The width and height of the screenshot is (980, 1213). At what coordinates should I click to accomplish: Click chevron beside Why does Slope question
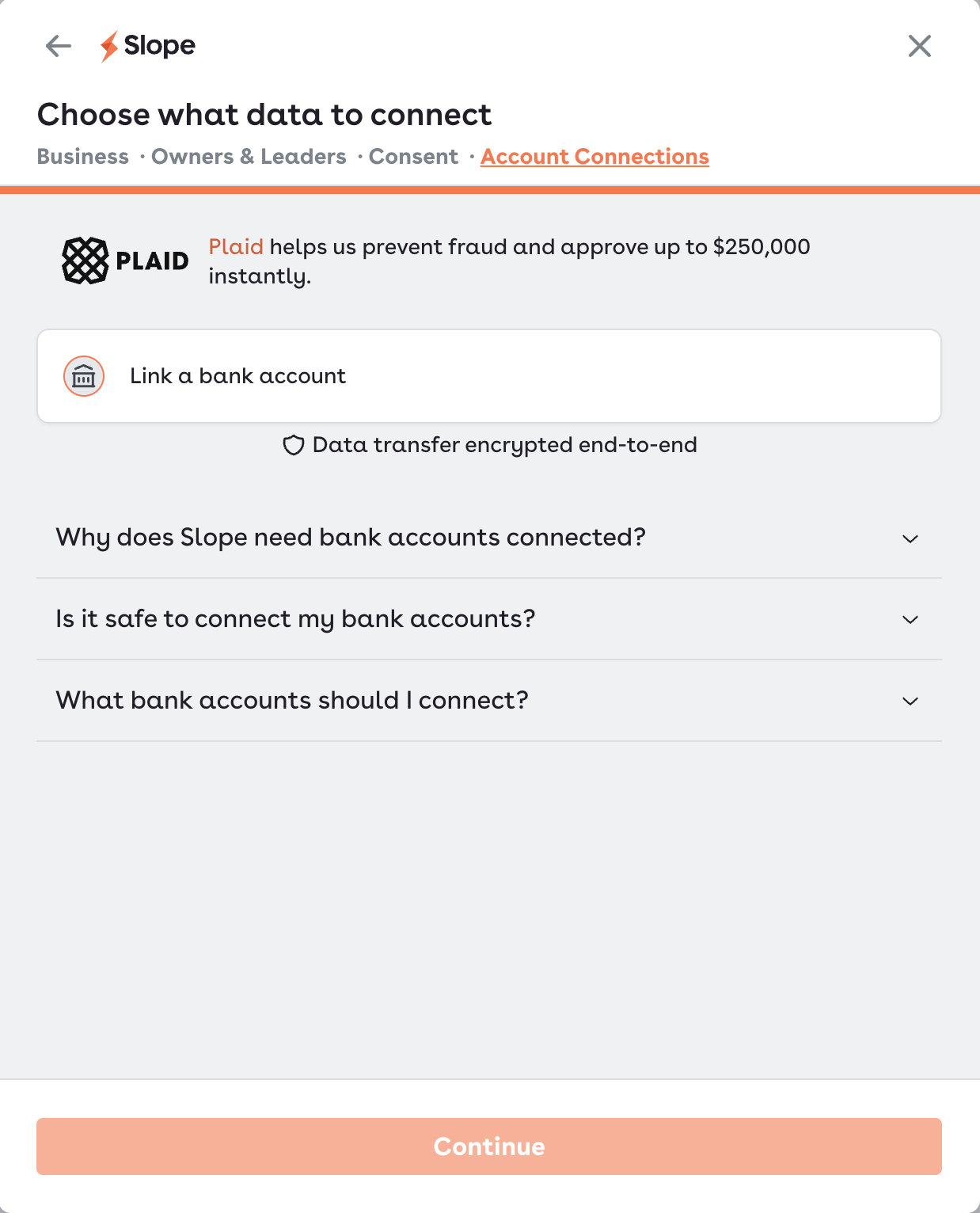tap(910, 539)
